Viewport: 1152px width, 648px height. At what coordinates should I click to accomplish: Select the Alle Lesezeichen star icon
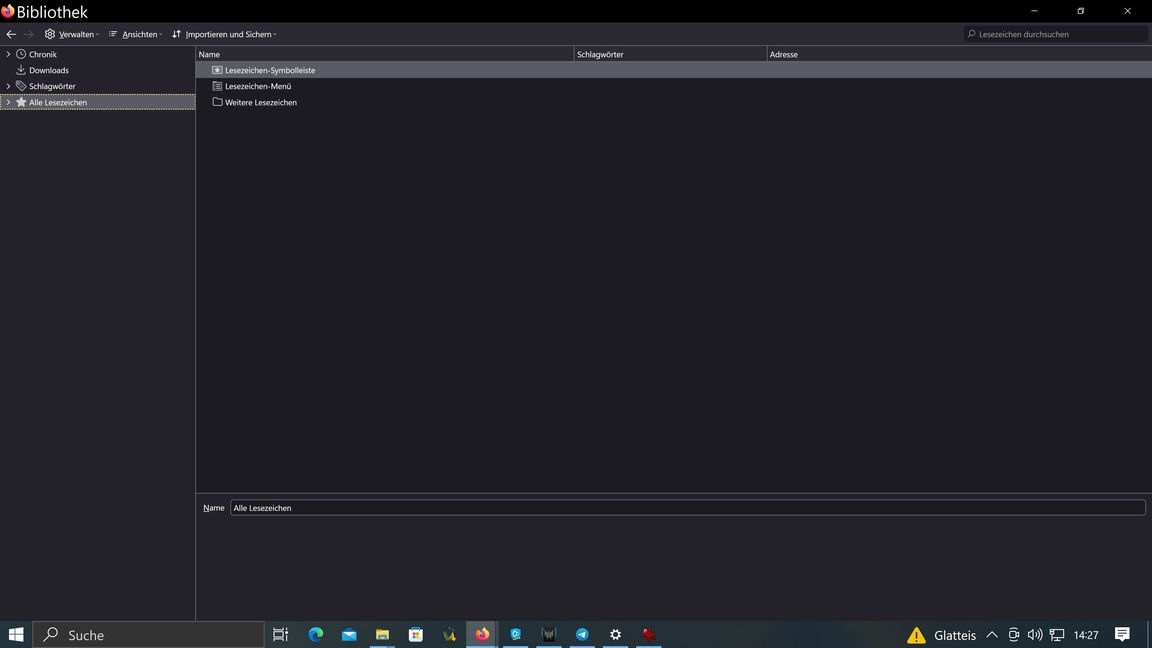tap(21, 102)
